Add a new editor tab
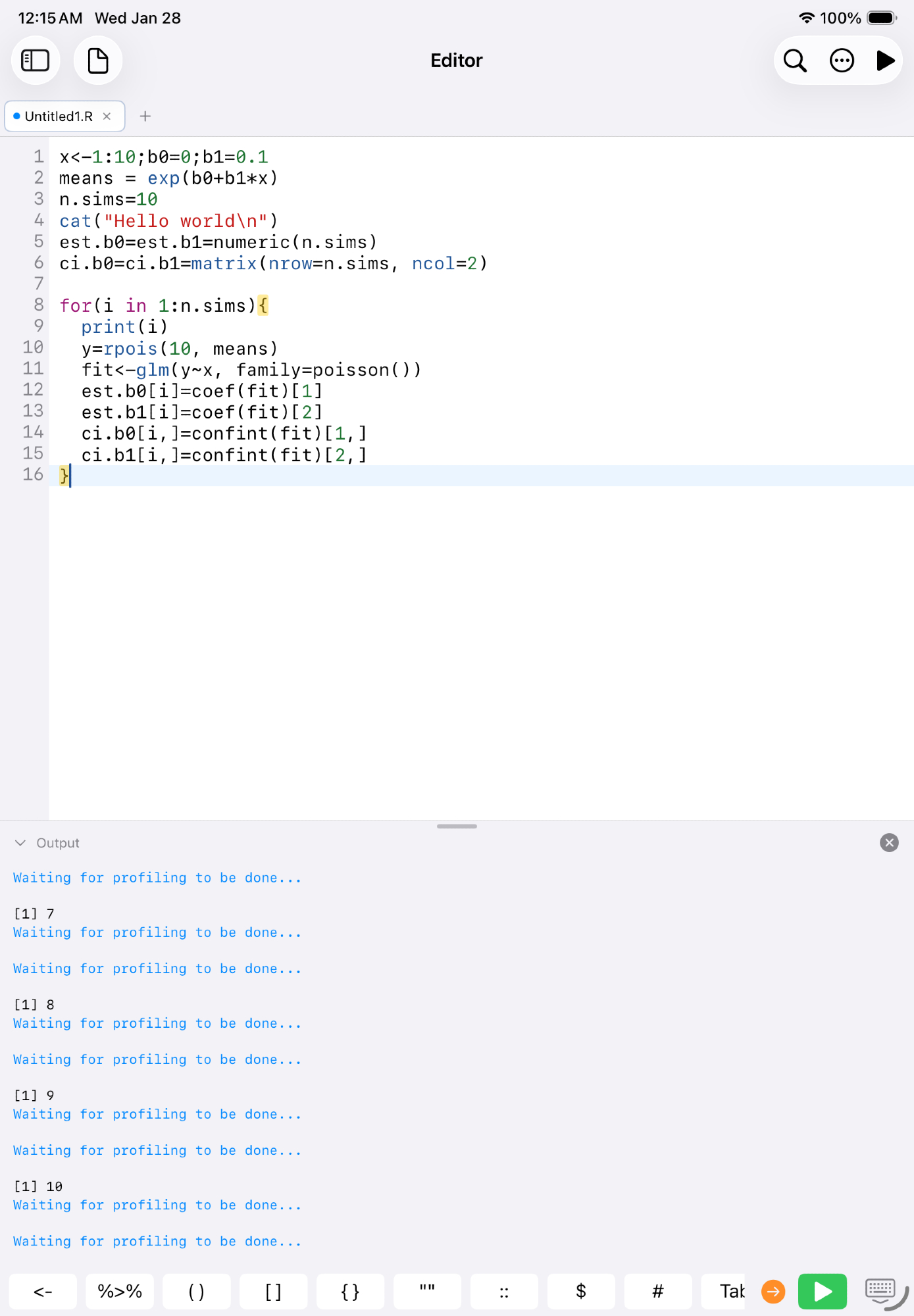This screenshot has height=1316, width=914. pyautogui.click(x=145, y=116)
